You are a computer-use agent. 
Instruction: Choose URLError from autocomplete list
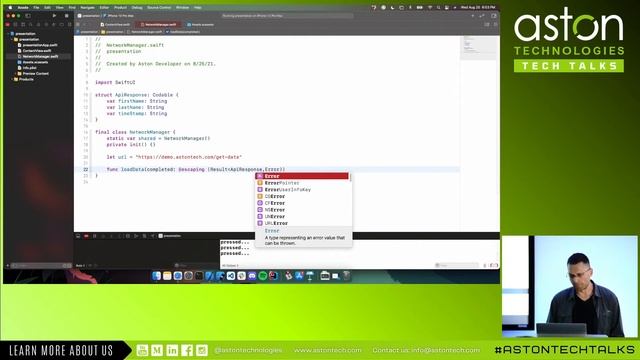(x=302, y=223)
